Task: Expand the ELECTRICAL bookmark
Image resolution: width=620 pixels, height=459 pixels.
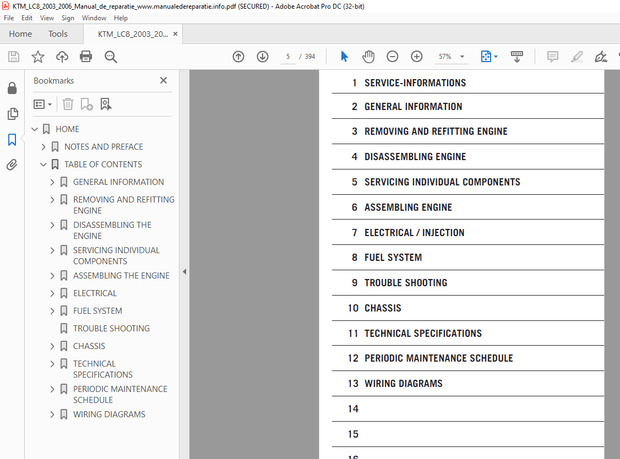Action: 52,293
